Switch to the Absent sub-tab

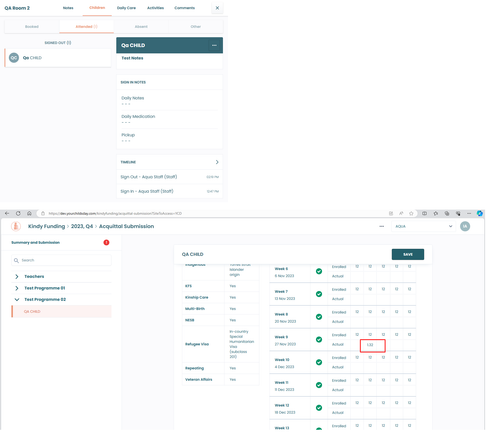pyautogui.click(x=141, y=27)
